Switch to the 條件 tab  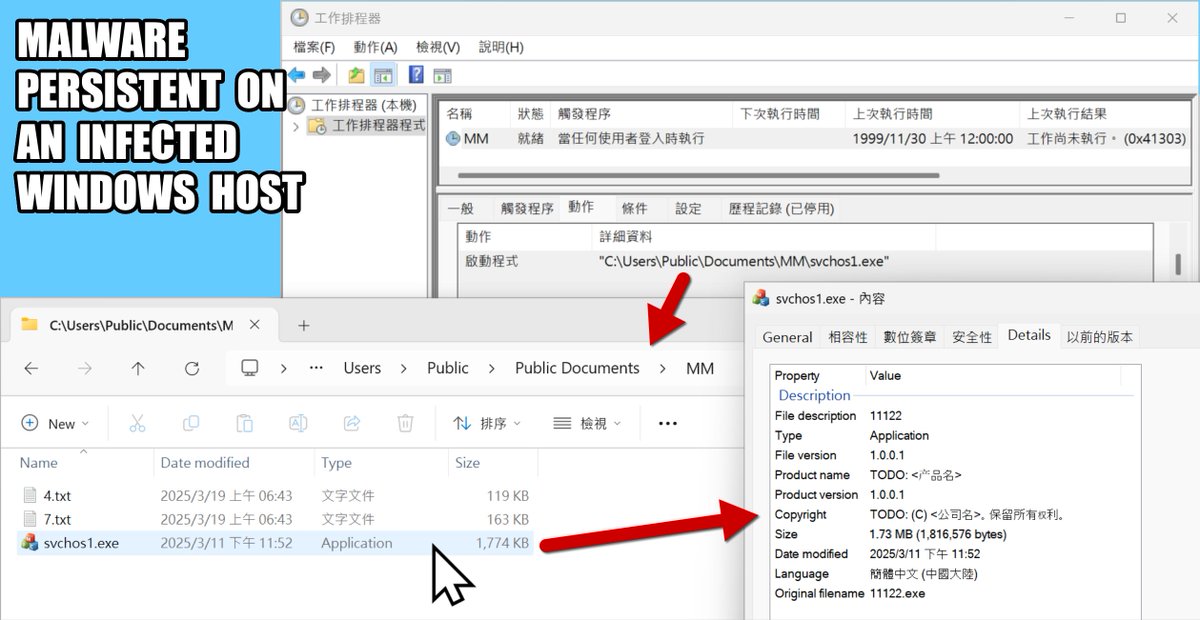634,209
